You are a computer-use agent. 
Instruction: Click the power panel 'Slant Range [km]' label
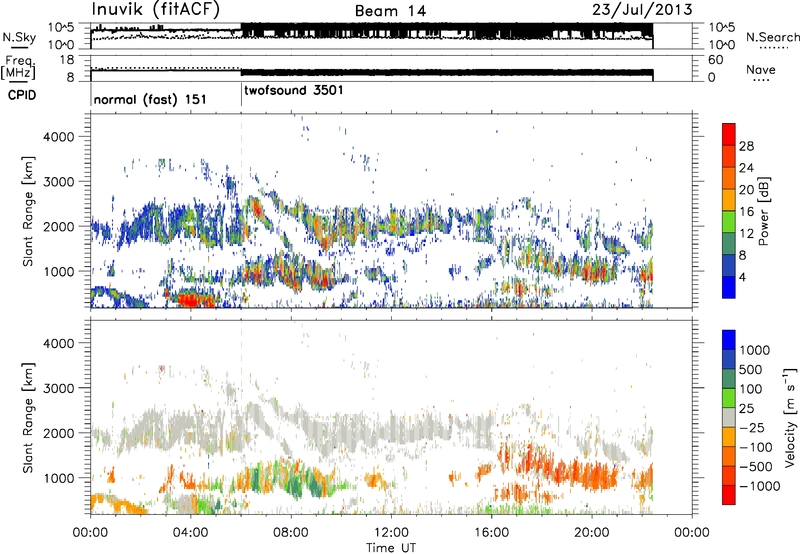pos(28,211)
